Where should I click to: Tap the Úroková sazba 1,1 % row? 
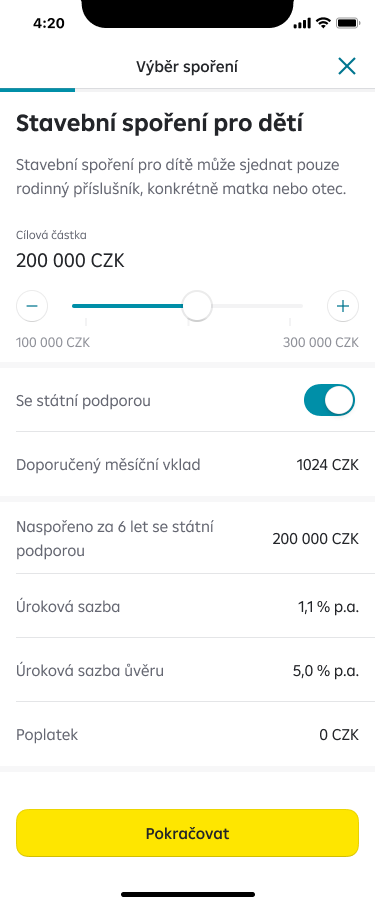coord(188,607)
